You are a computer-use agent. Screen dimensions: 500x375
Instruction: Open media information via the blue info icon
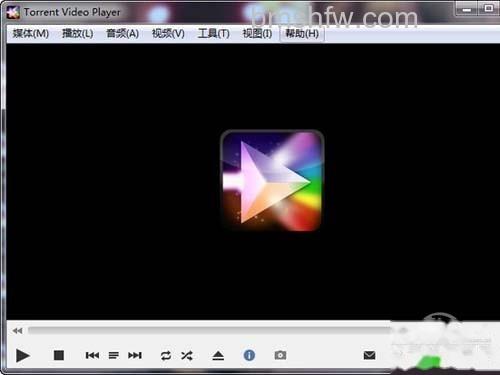click(249, 355)
